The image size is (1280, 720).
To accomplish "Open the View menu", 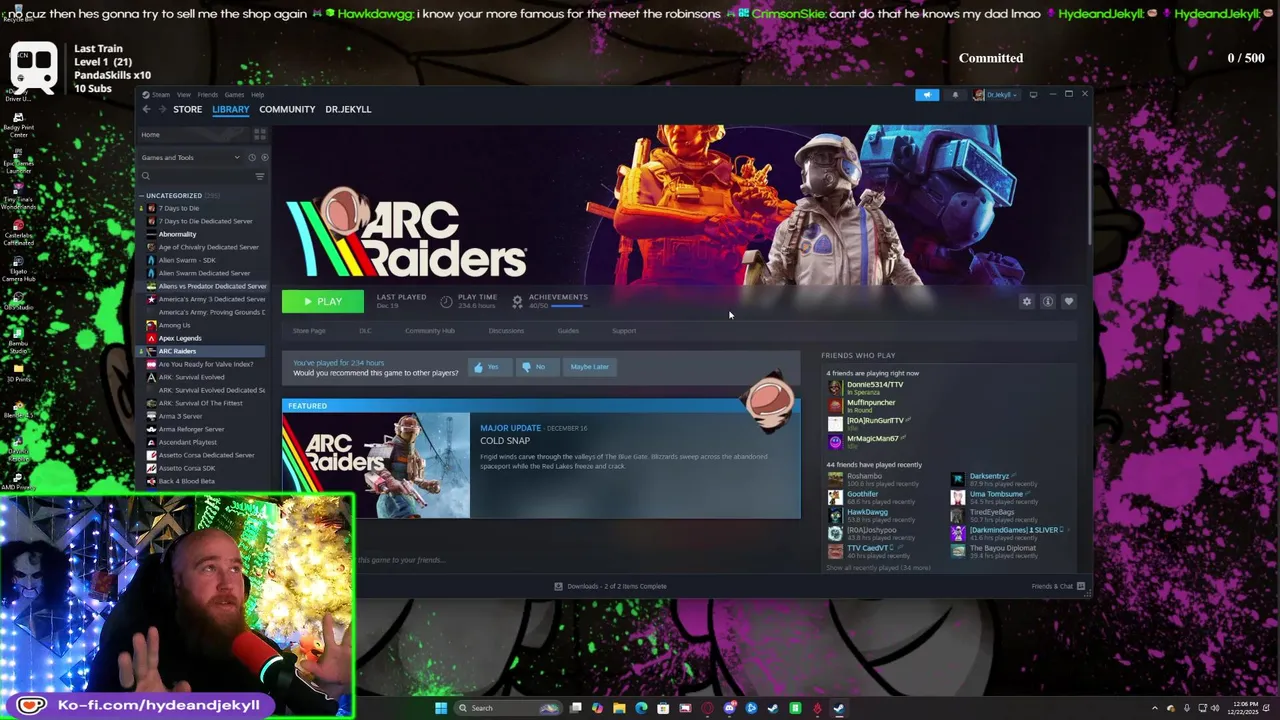I will coord(184,95).
